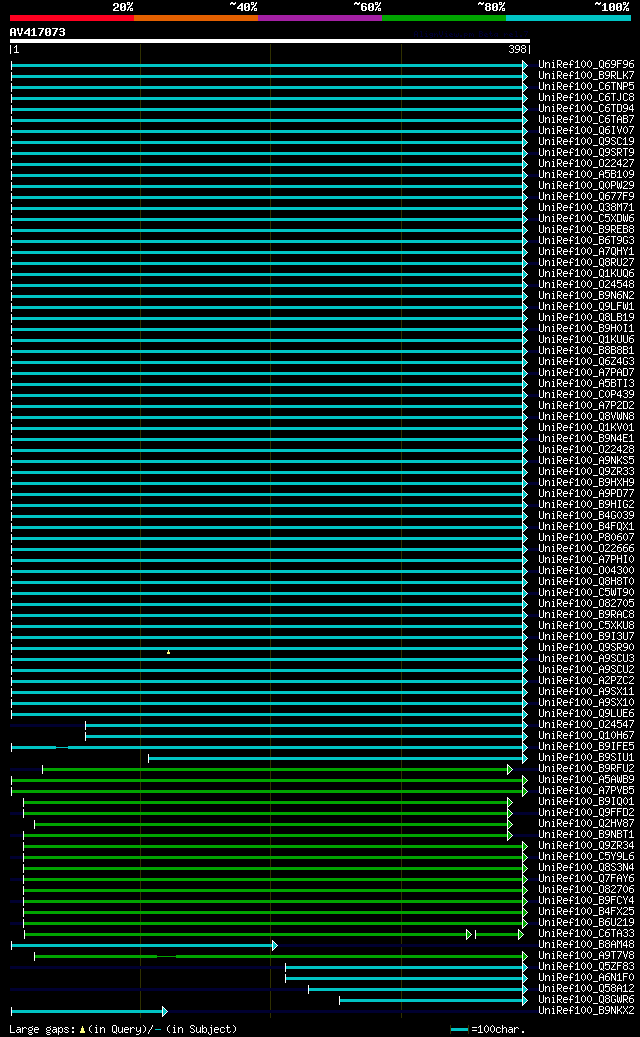Open hit UniRef100_C6TNP5
This screenshot has width=640, height=1037.
586,87
